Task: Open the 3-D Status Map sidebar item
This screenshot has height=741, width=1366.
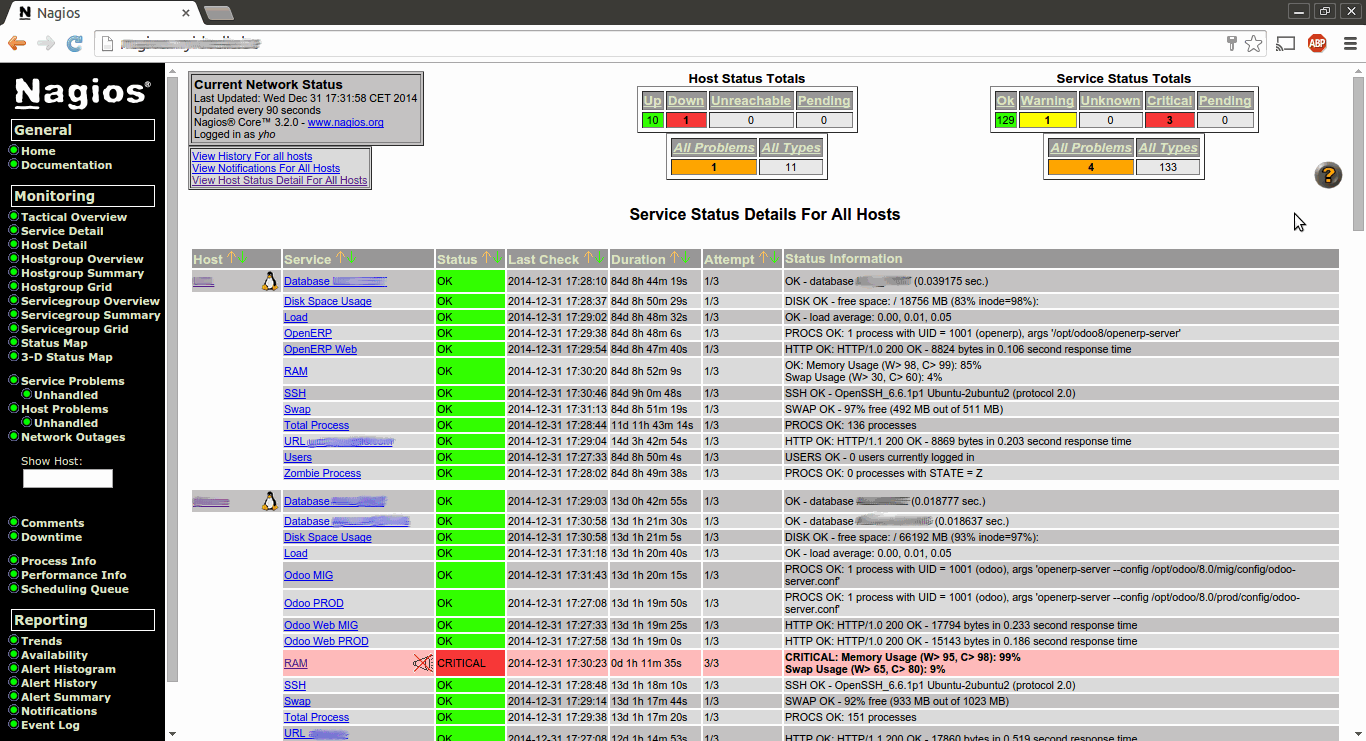Action: 67,357
